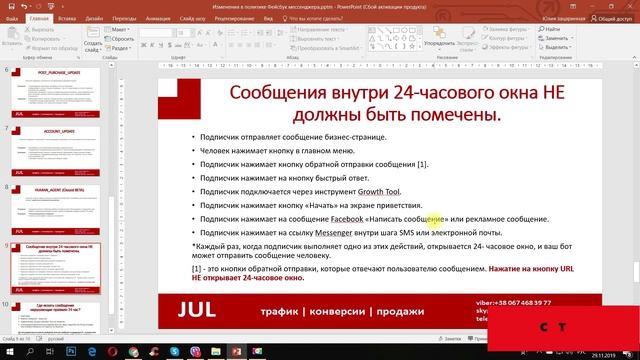Switch to the Слайд-шоу ribbon tab

(193, 18)
